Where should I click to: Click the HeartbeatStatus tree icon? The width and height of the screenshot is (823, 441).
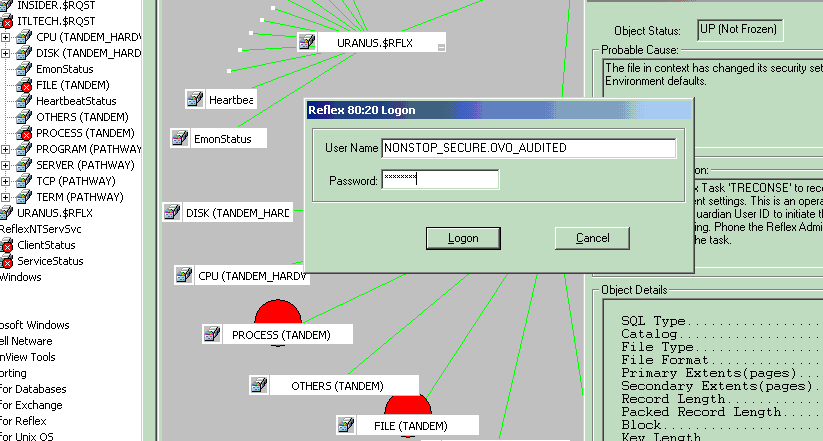coord(24,101)
